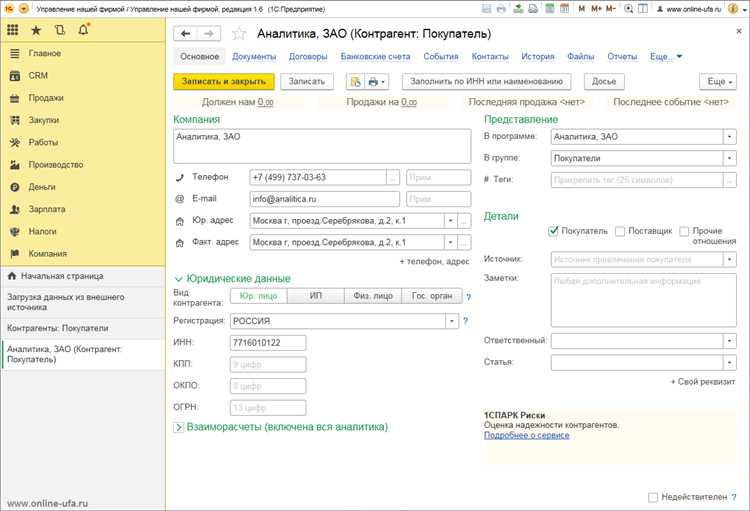Open the В программе dropdown arrow
The image size is (750, 511).
pyautogui.click(x=729, y=137)
